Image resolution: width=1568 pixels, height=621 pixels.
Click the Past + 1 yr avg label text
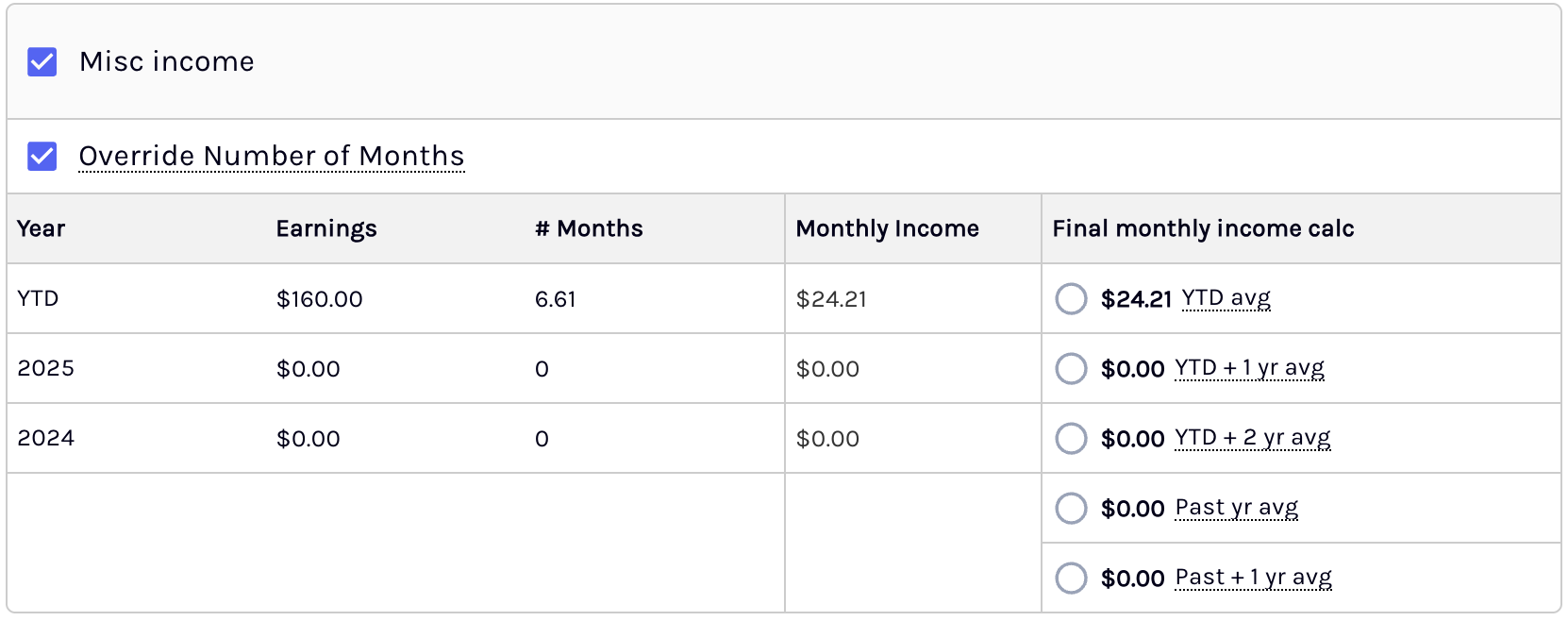1254,578
